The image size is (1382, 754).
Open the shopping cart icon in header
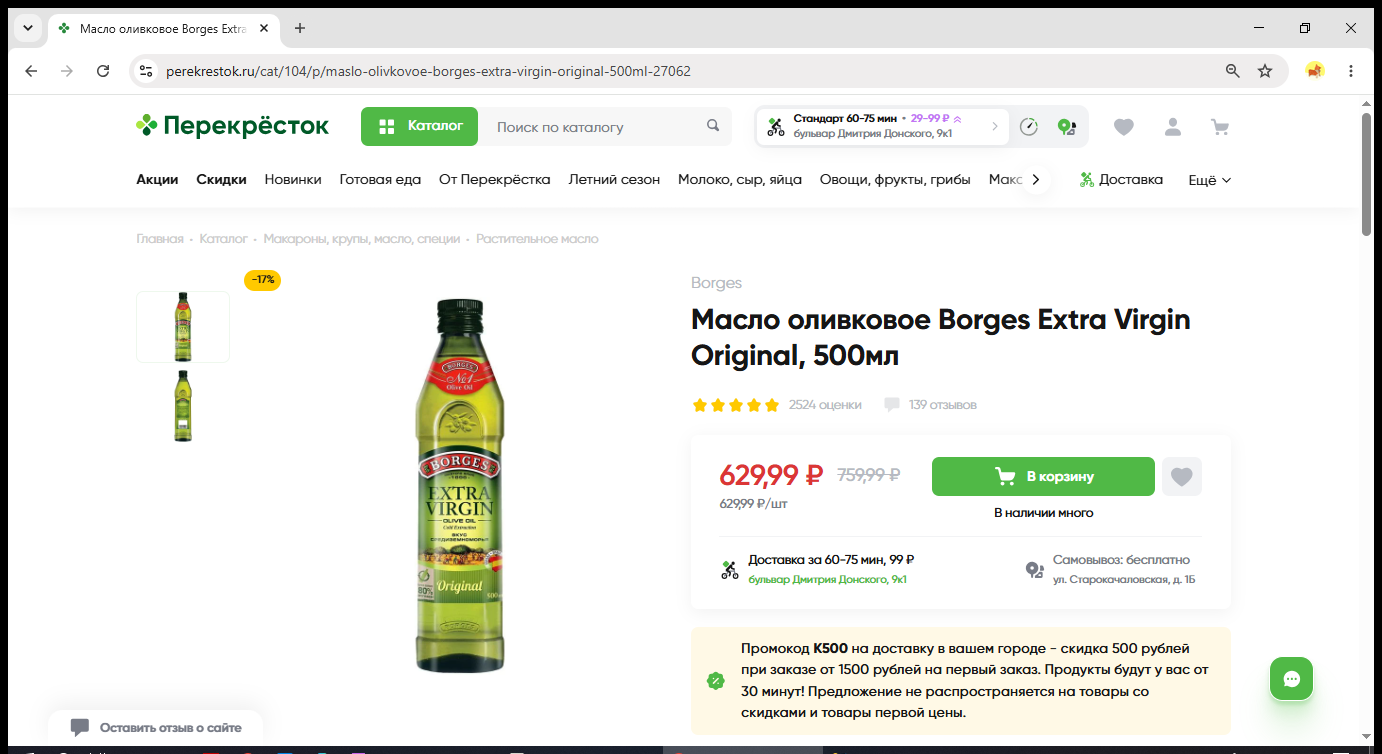click(x=1219, y=127)
